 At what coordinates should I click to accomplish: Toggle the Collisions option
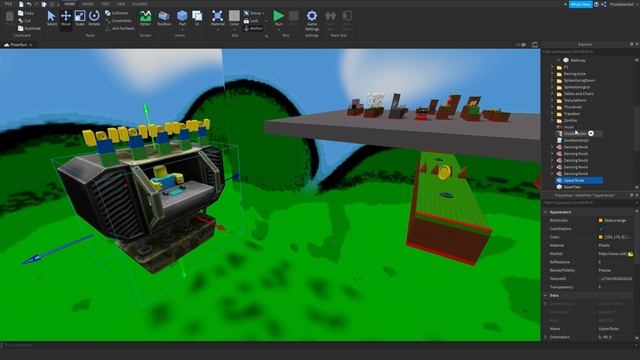coord(116,13)
